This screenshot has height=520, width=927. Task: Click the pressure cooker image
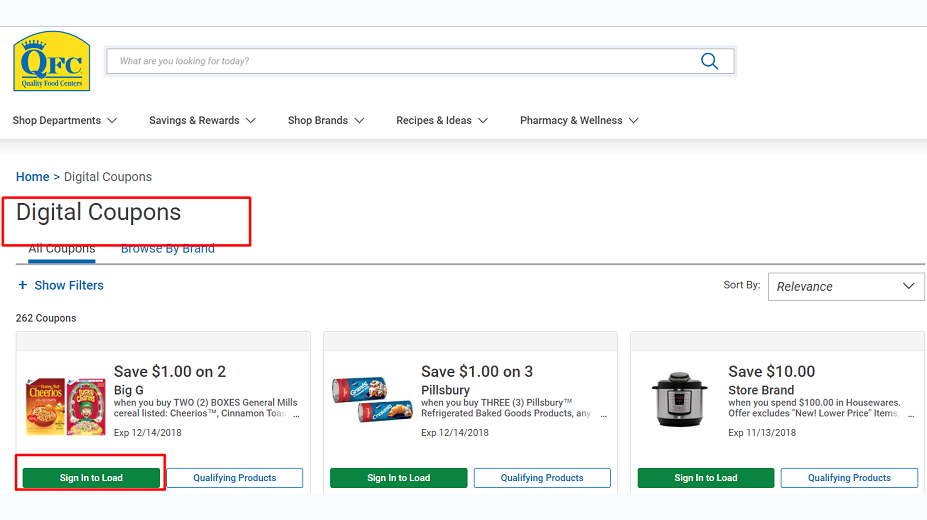pos(679,399)
